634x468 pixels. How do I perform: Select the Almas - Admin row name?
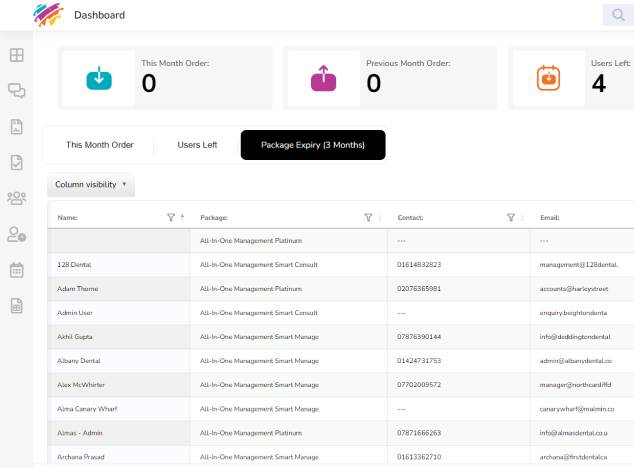coord(80,433)
